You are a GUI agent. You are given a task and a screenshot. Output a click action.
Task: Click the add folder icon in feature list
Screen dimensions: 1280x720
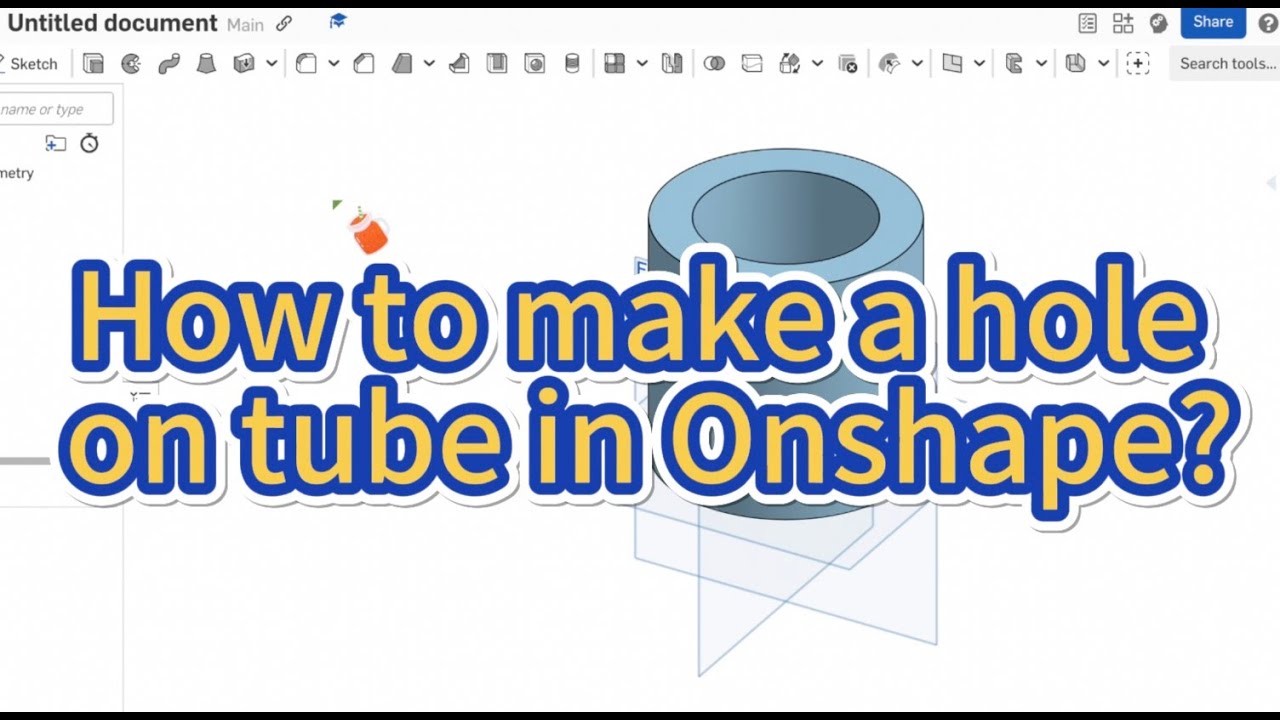56,143
